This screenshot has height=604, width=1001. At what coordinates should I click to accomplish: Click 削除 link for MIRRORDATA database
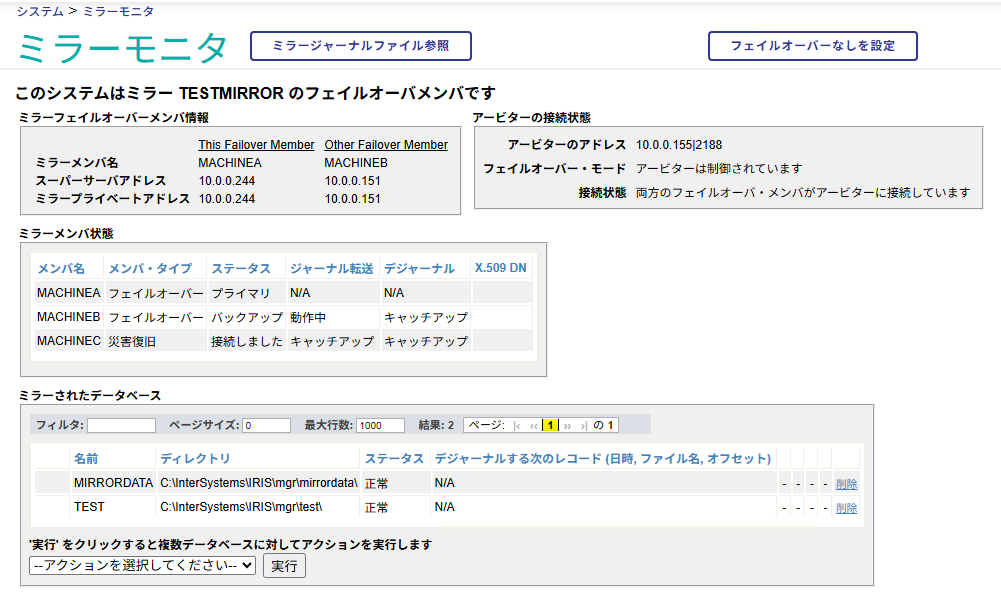846,483
